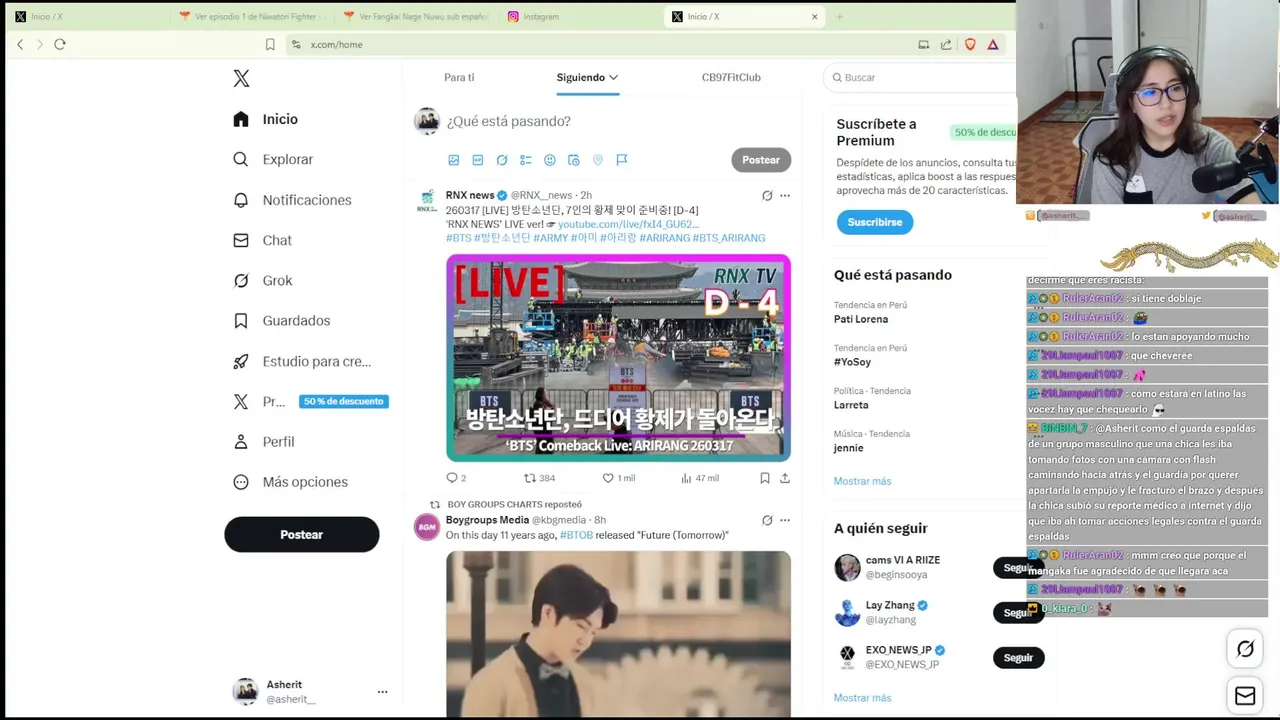
Task: View analytics of RNX news post
Action: click(x=699, y=478)
